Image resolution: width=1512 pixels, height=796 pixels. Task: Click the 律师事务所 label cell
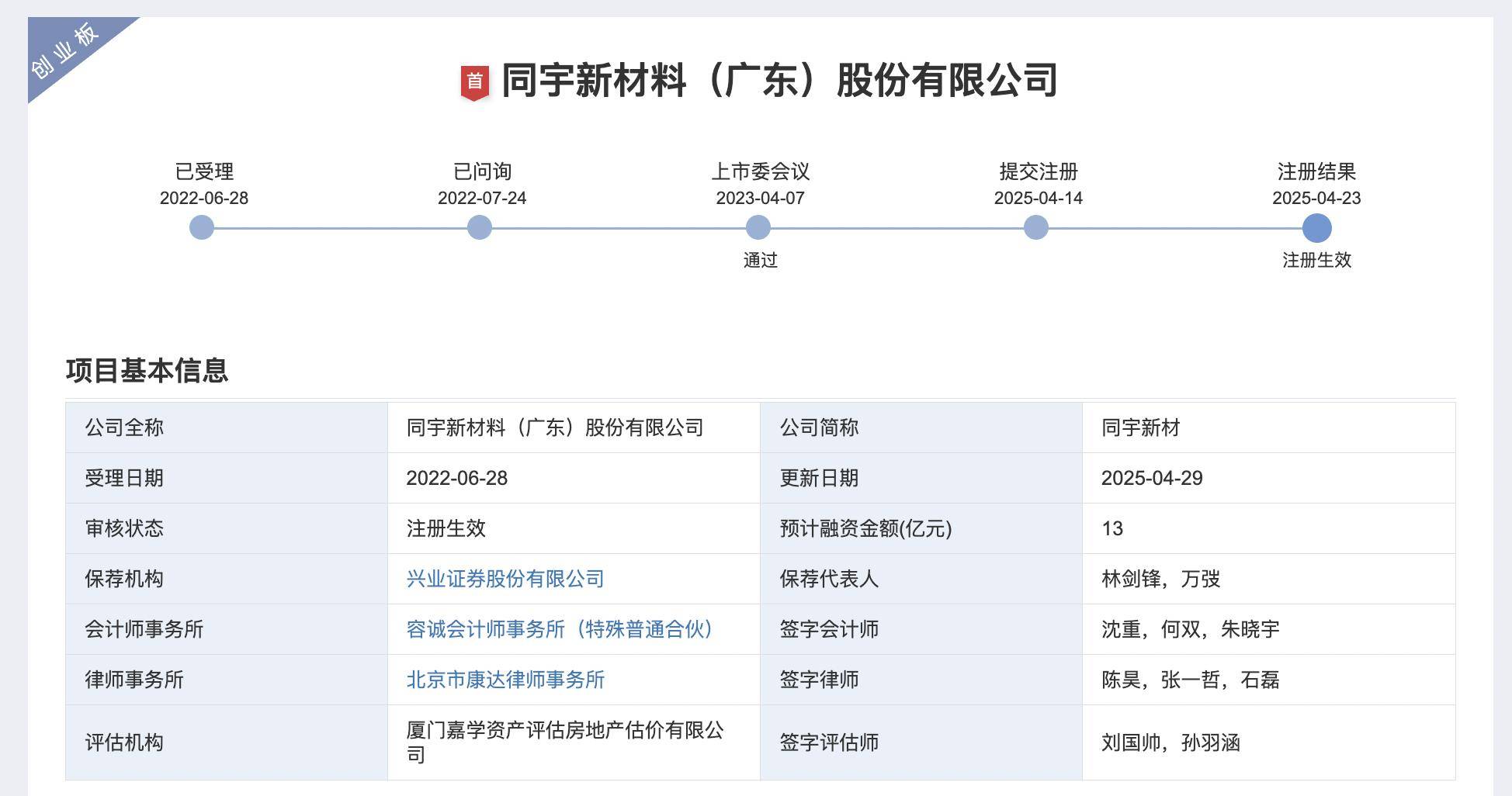pos(227,680)
